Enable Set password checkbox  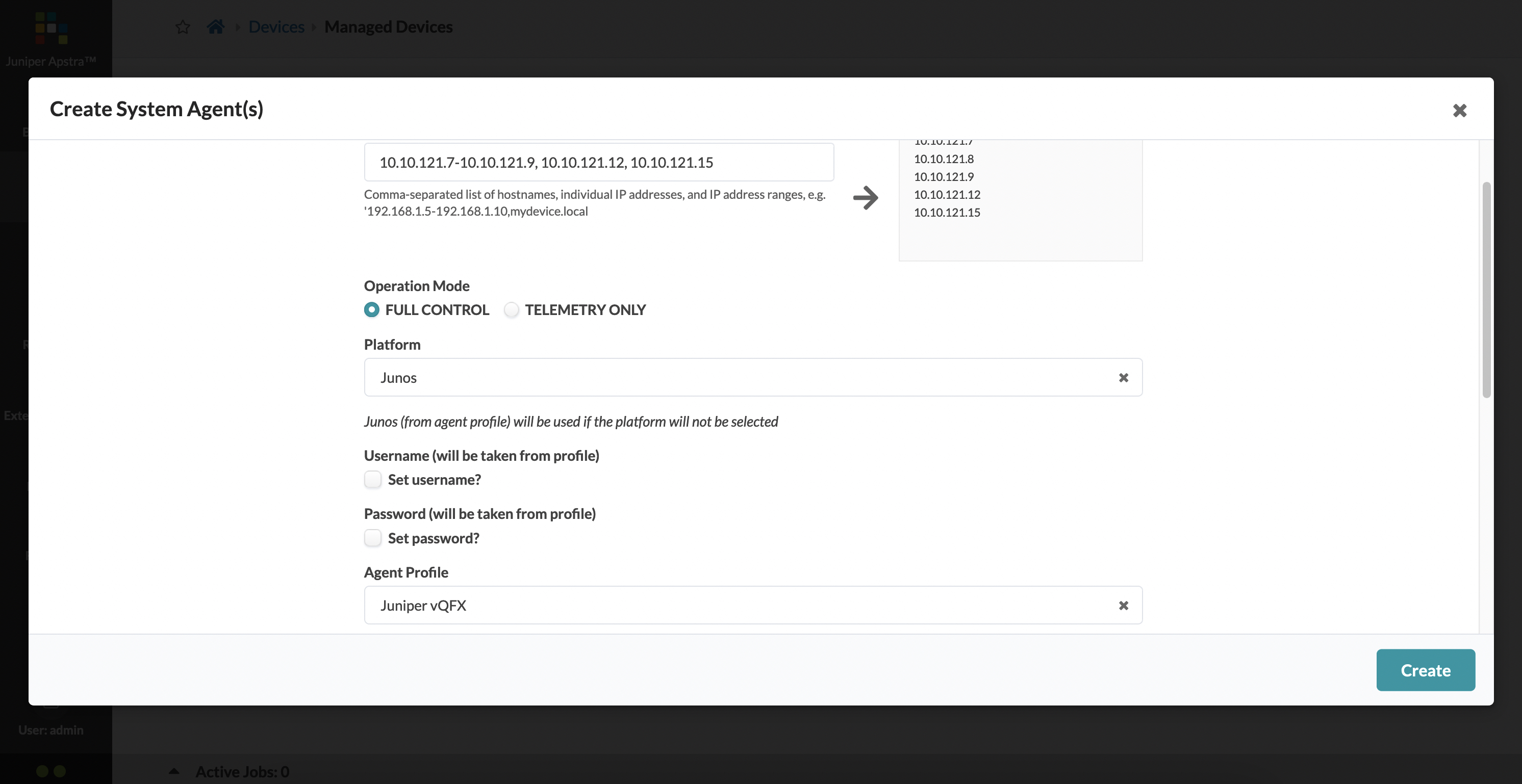point(373,537)
